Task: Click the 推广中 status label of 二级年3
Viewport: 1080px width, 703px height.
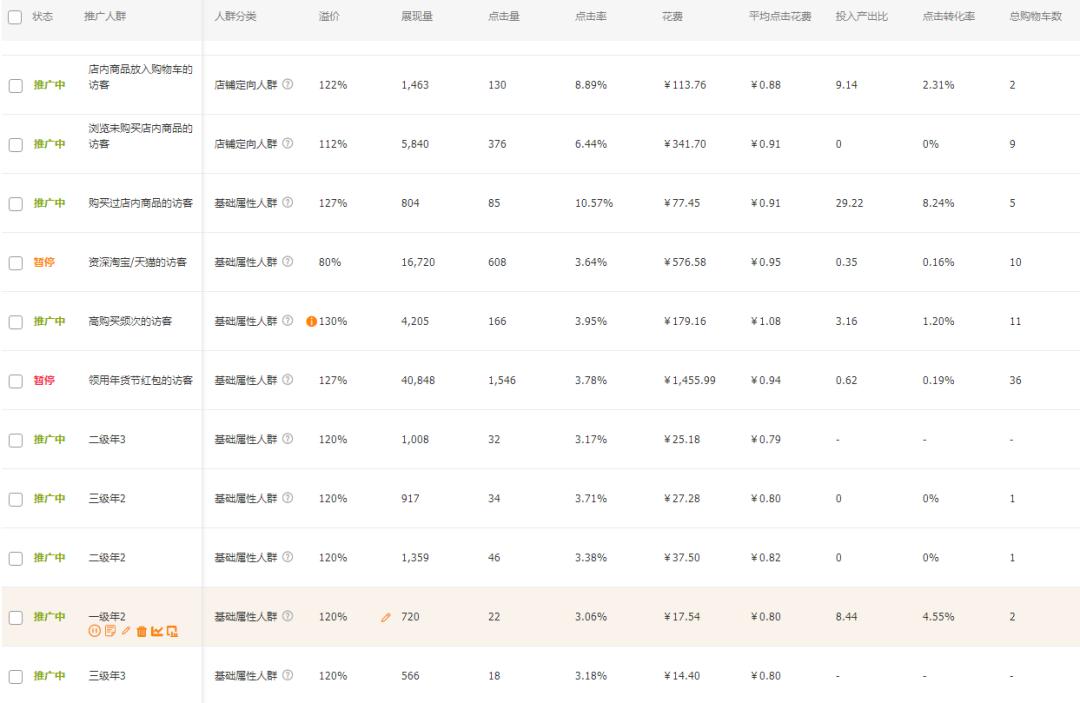Action: 49,439
